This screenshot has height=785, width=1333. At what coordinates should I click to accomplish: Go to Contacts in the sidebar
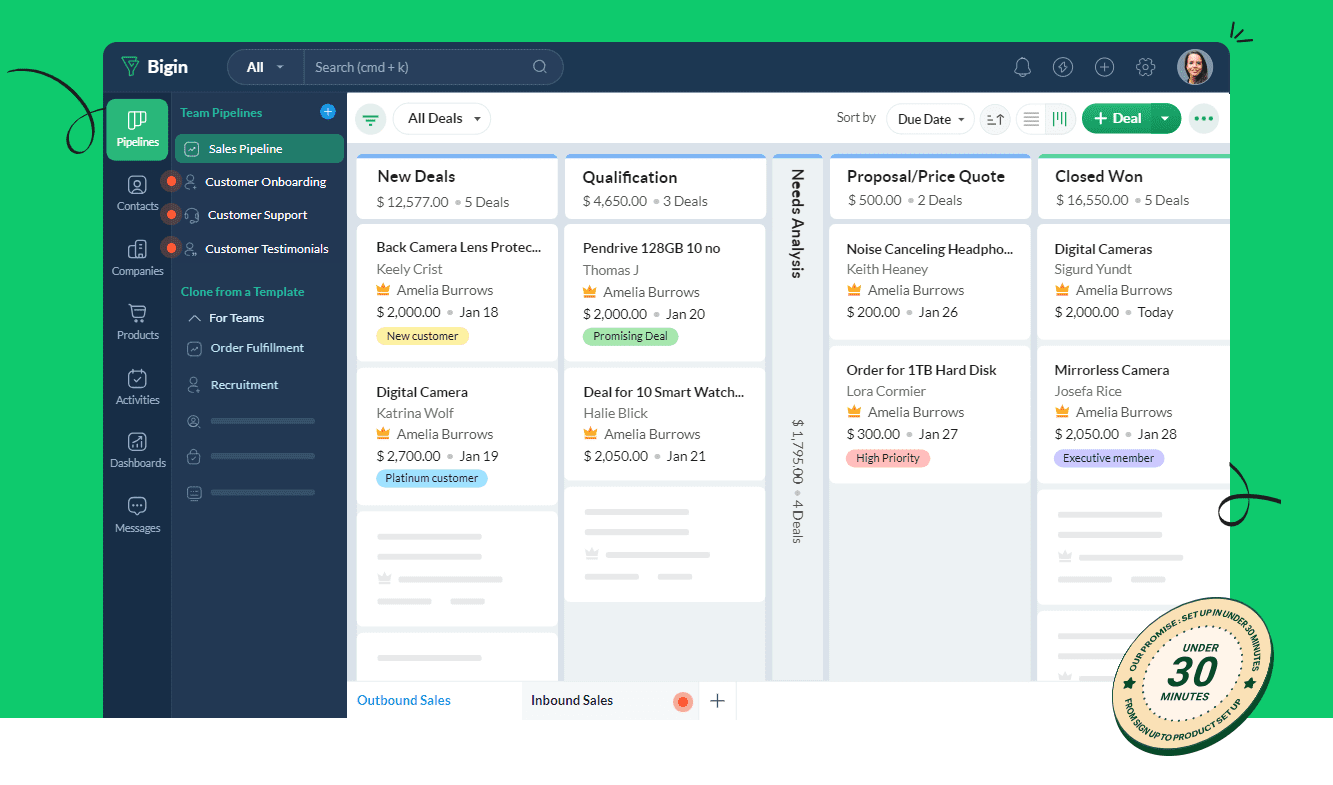click(137, 194)
